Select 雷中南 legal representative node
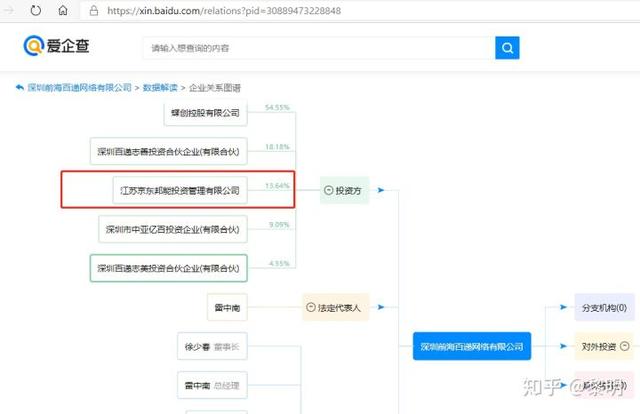The height and width of the screenshot is (414, 640). coord(227,307)
